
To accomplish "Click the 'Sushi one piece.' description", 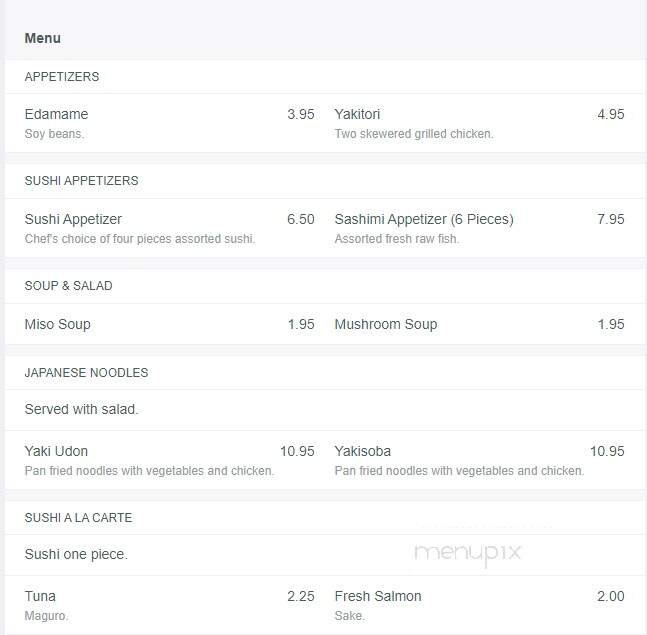I will point(76,554).
